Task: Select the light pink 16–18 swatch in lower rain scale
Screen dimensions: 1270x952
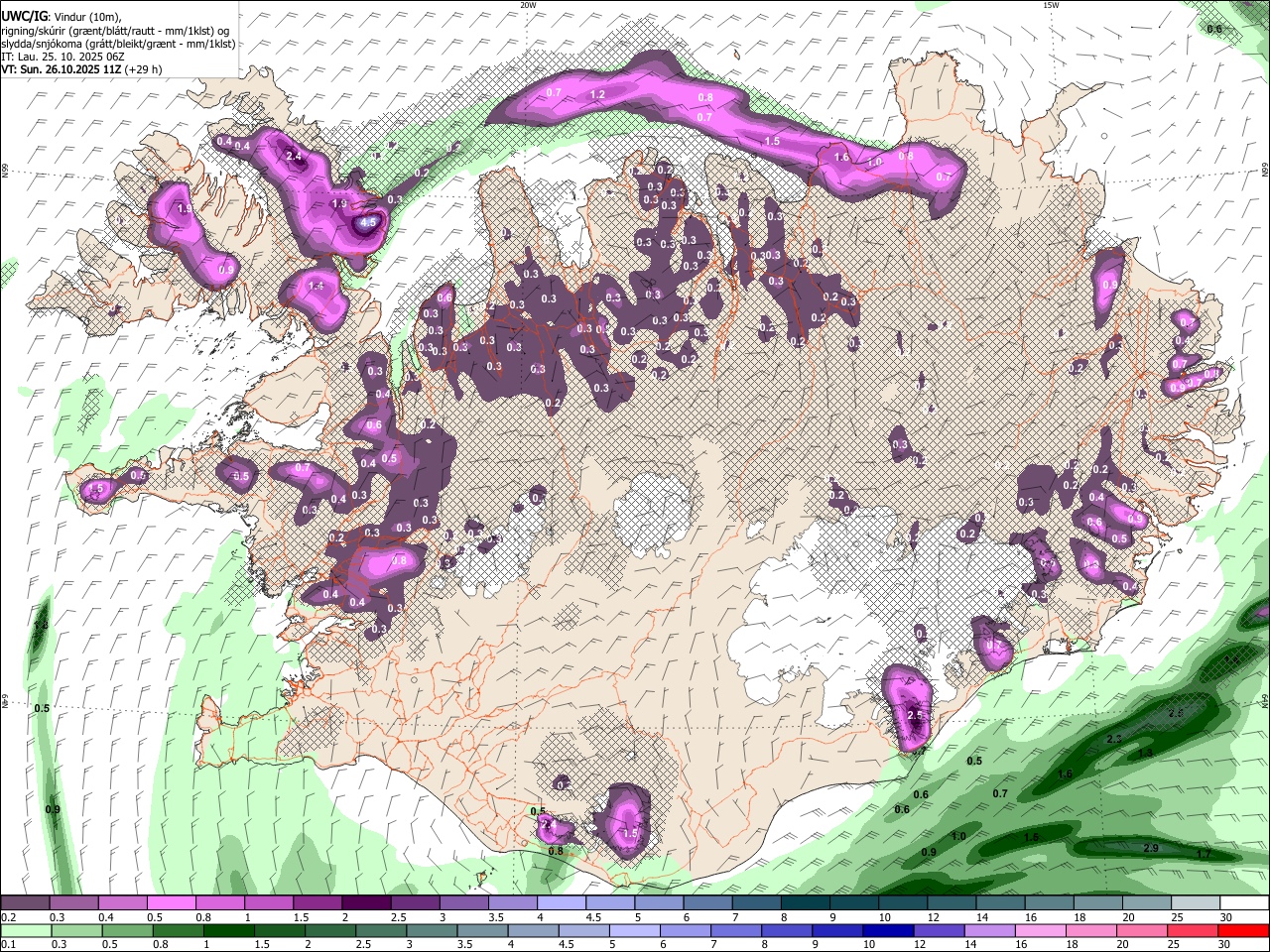Action: click(1041, 930)
